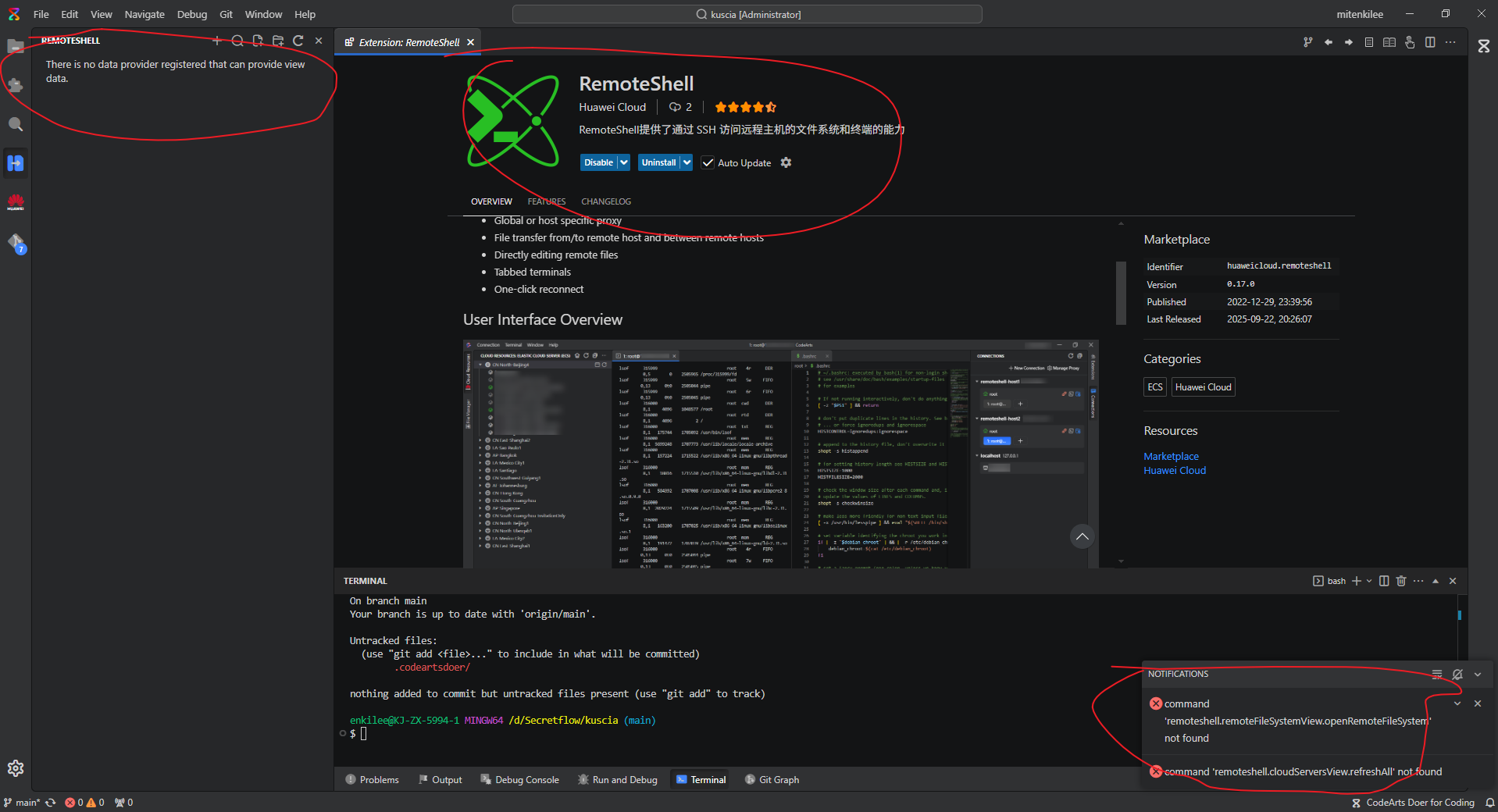Close the terminal panel
The height and width of the screenshot is (812, 1498).
pos(1453,581)
